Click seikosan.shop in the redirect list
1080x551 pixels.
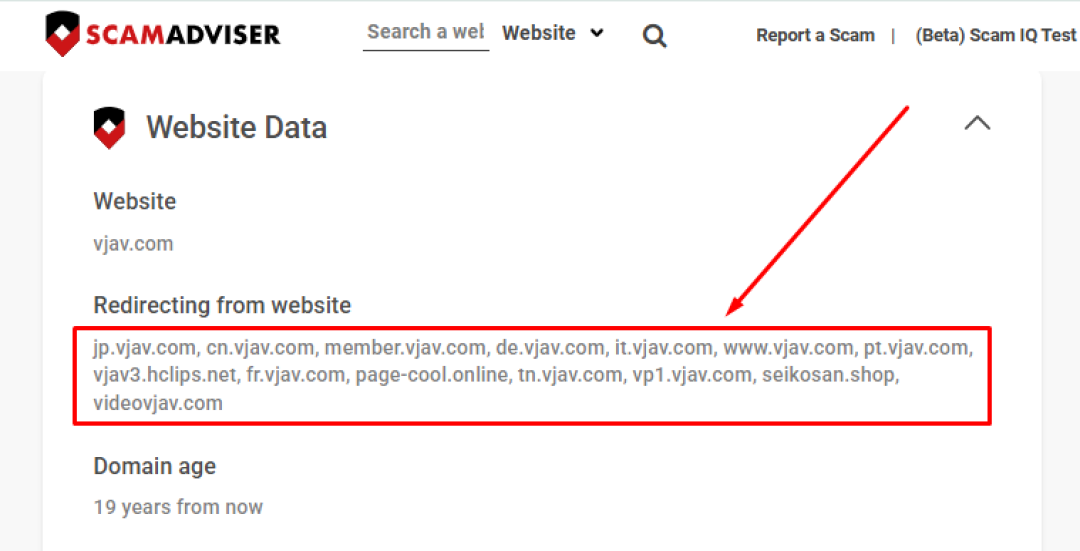pyautogui.click(x=827, y=375)
